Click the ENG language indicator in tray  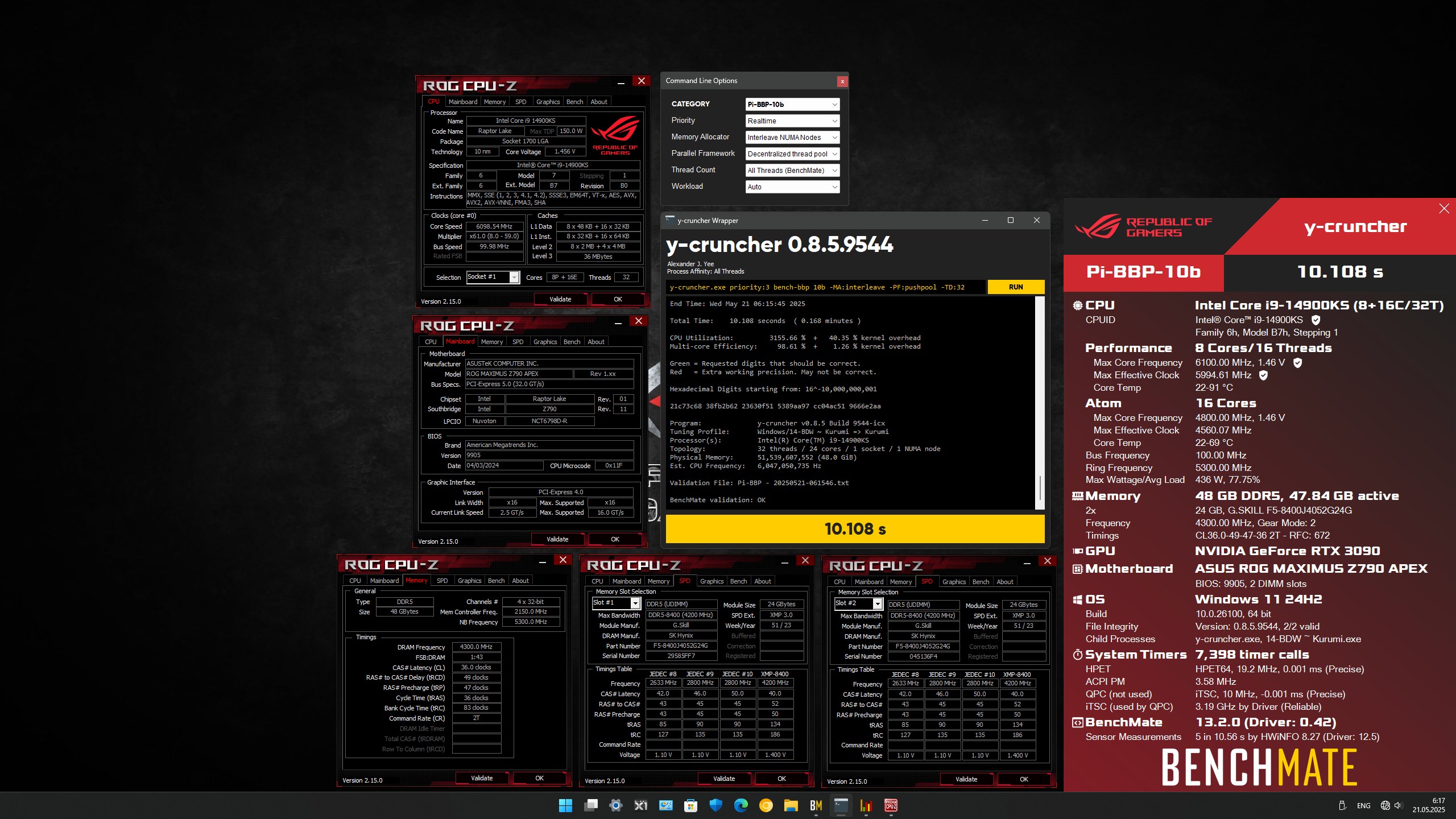[x=1363, y=806]
